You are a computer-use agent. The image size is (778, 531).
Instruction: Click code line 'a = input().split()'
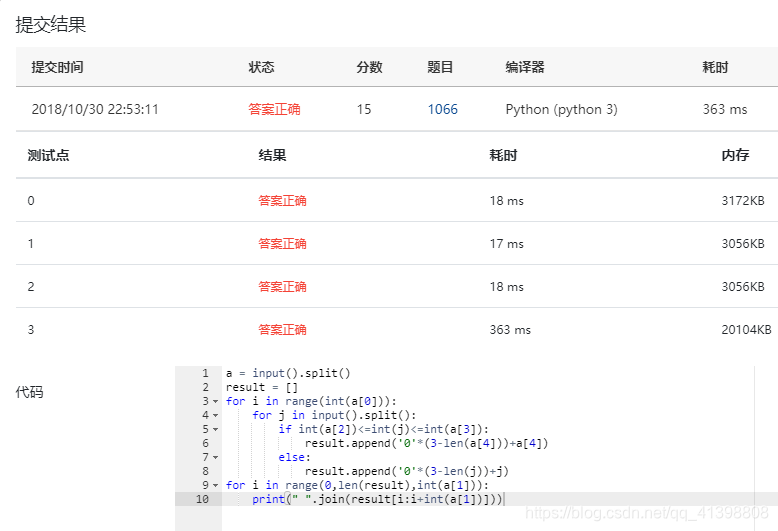point(288,373)
